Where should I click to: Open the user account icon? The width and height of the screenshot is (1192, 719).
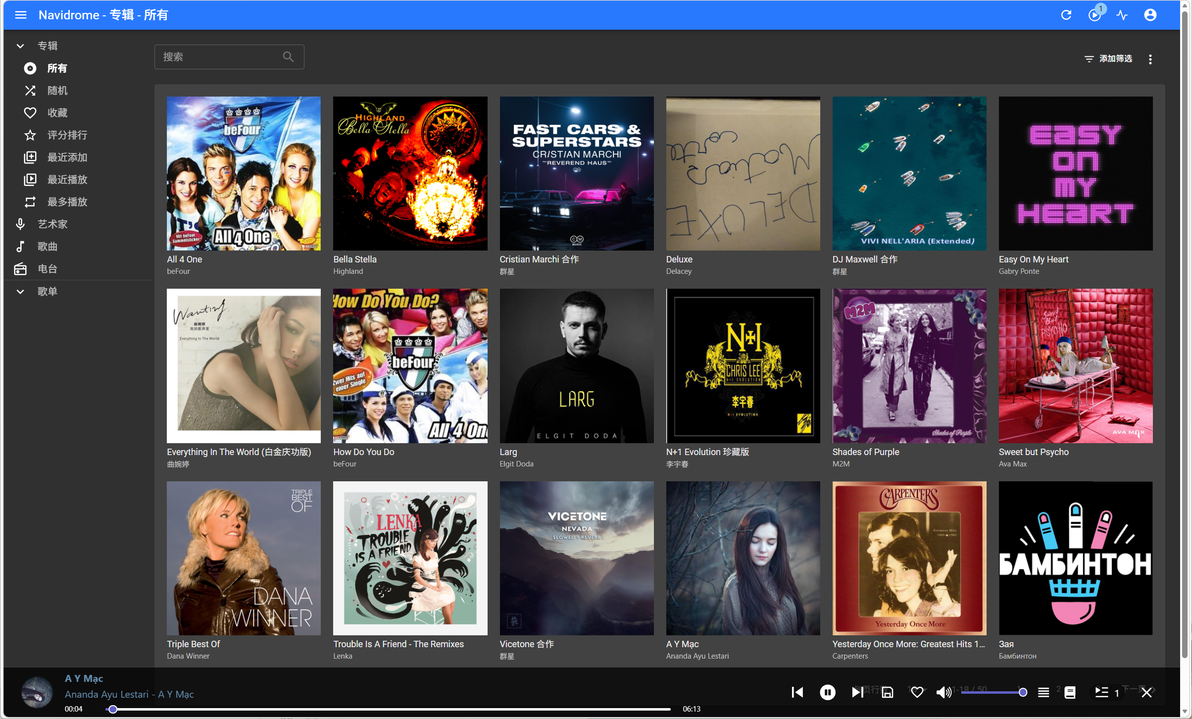(1150, 14)
